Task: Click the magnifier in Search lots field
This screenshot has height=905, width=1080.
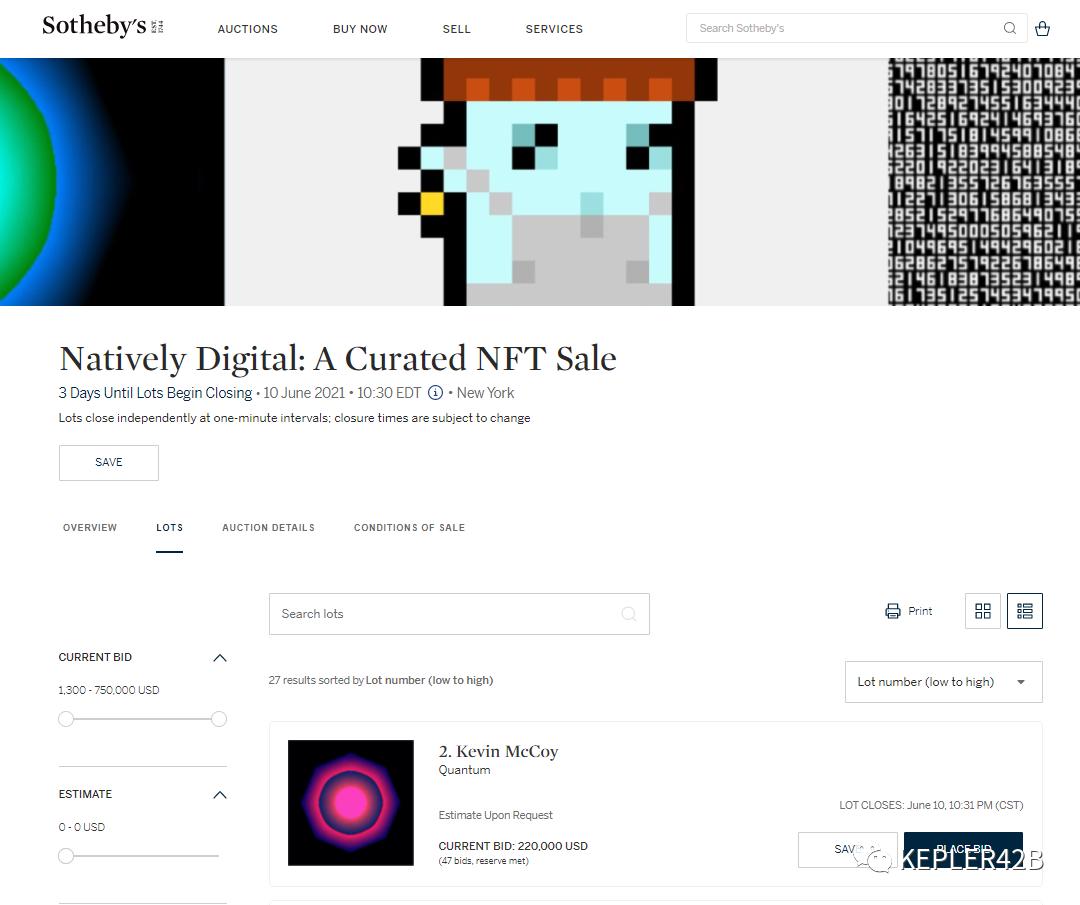Action: point(629,614)
